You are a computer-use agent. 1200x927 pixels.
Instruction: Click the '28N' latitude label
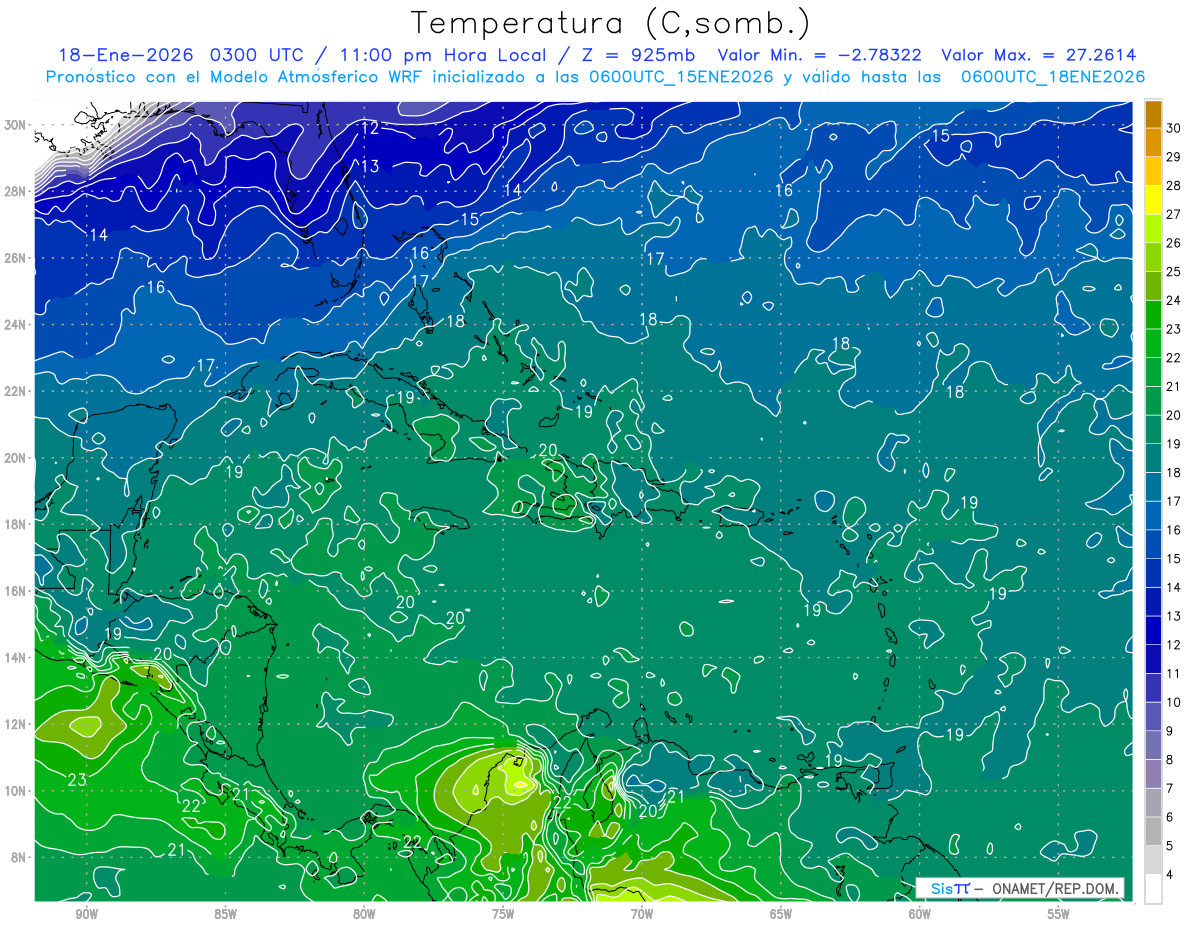17,191
